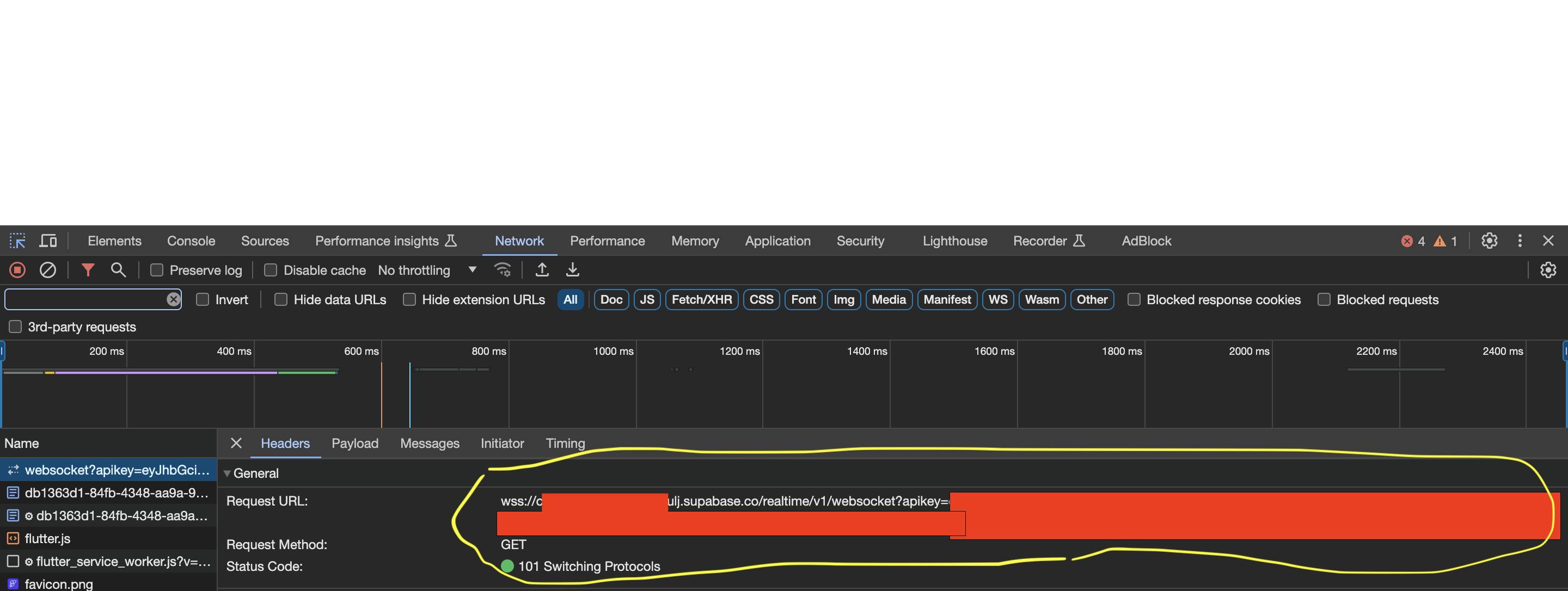
Task: Select the flutter.js request row
Action: [47, 539]
